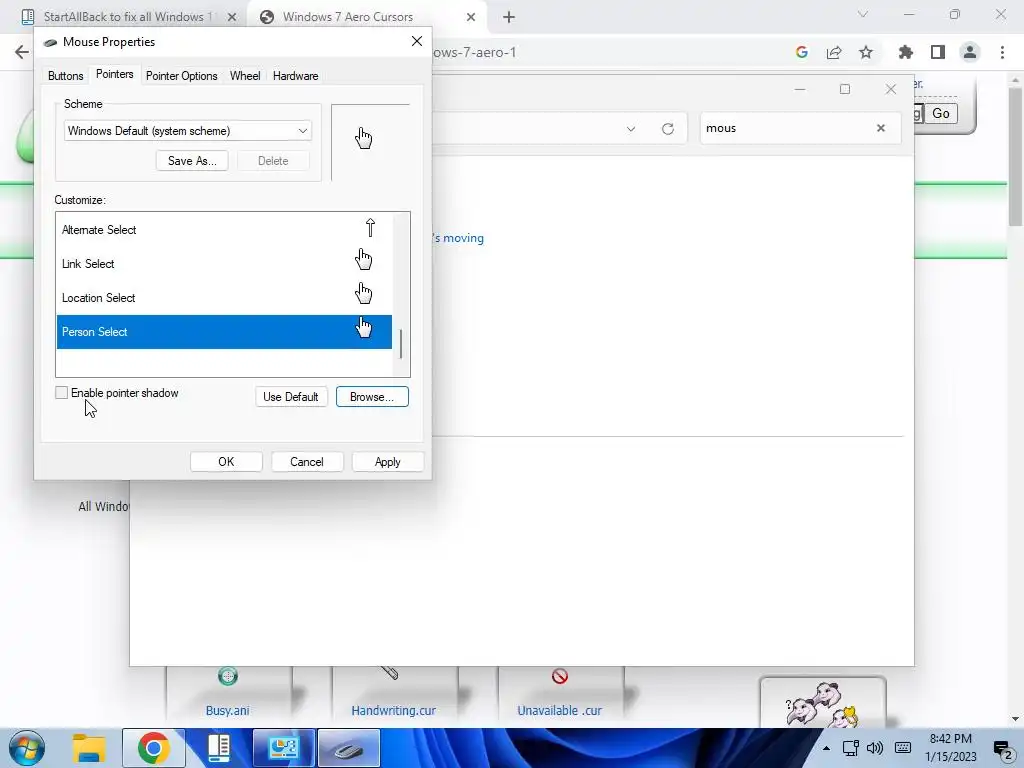Expand the address bar history dropdown
This screenshot has width=1024, height=768.
631,129
